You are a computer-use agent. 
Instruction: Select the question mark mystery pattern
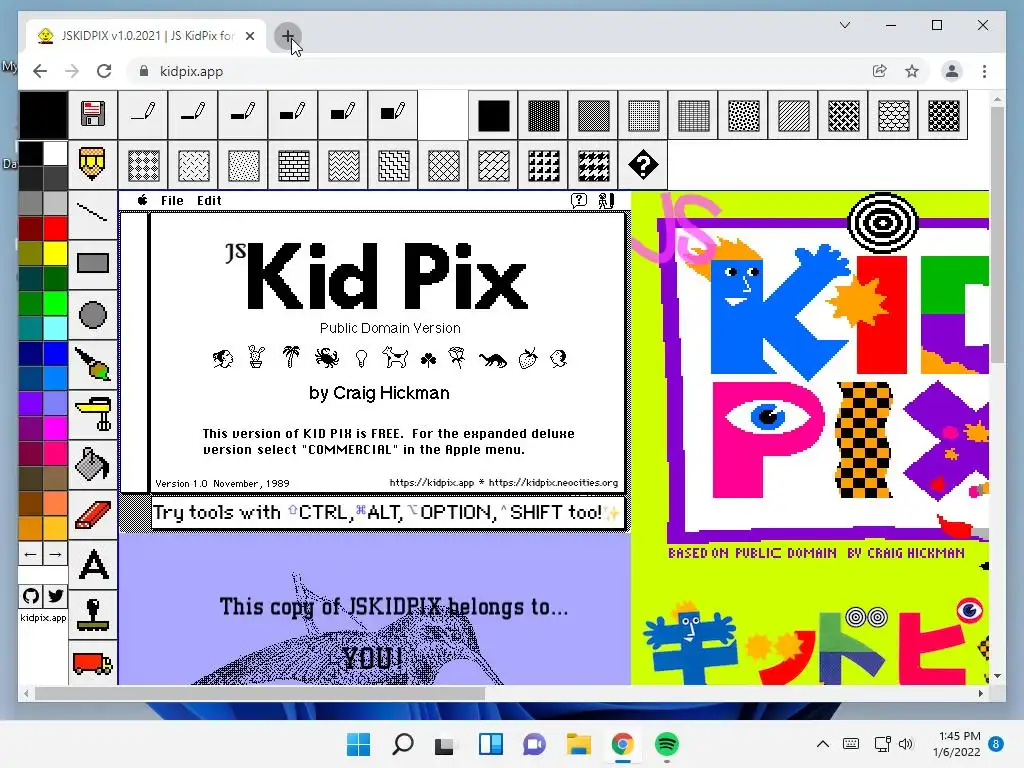pos(643,165)
